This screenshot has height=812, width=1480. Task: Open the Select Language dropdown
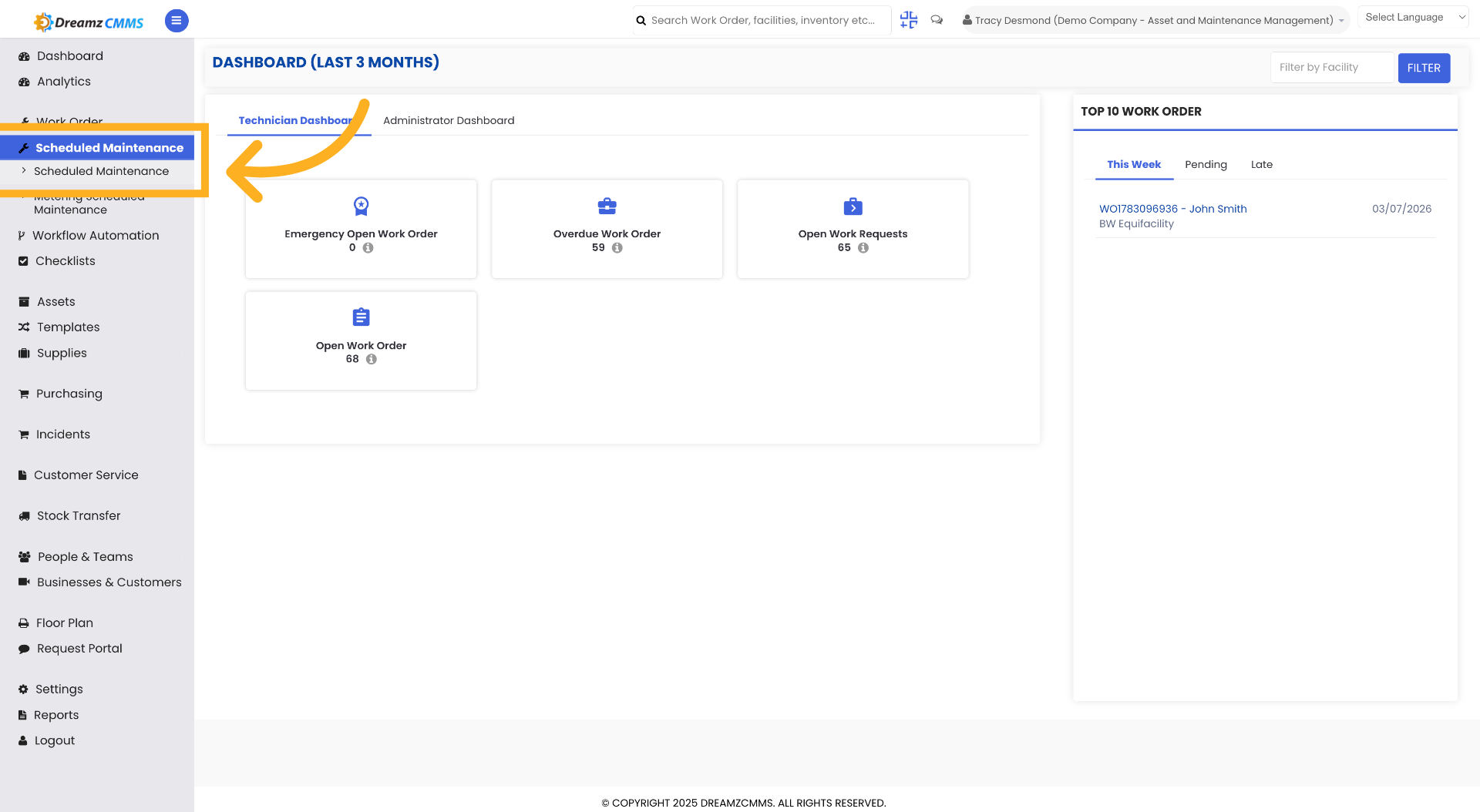pos(1414,17)
